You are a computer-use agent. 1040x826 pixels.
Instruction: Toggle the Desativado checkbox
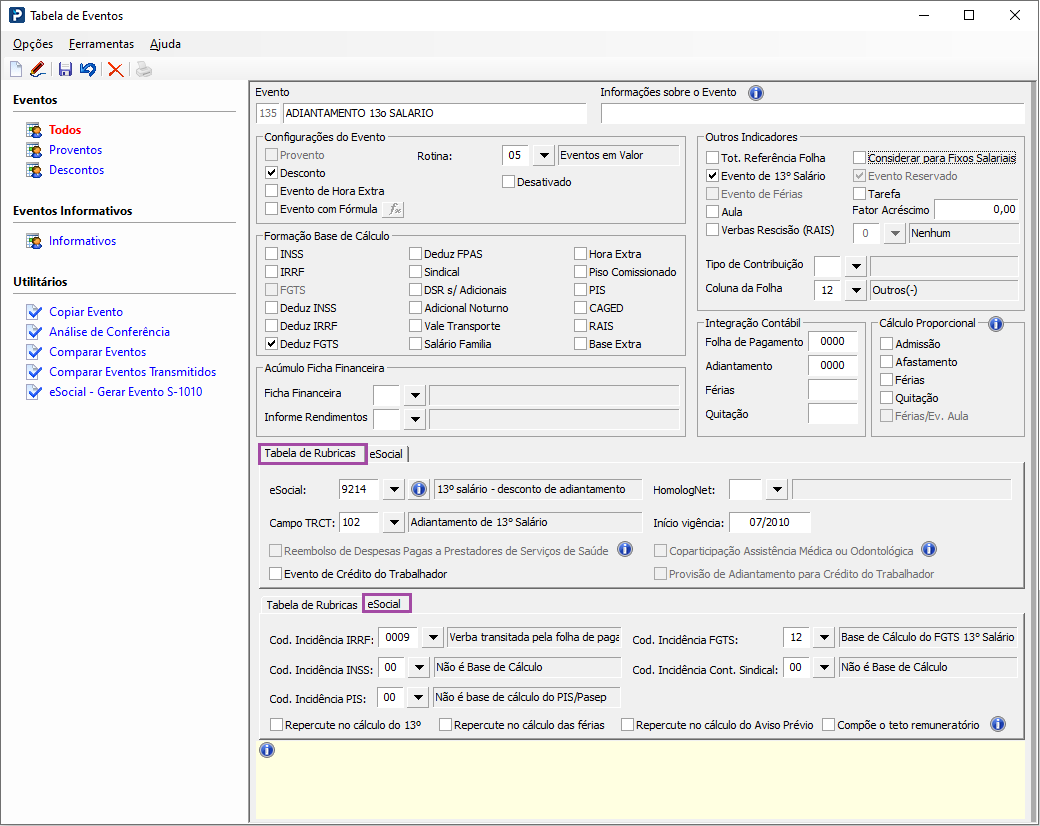pos(509,182)
